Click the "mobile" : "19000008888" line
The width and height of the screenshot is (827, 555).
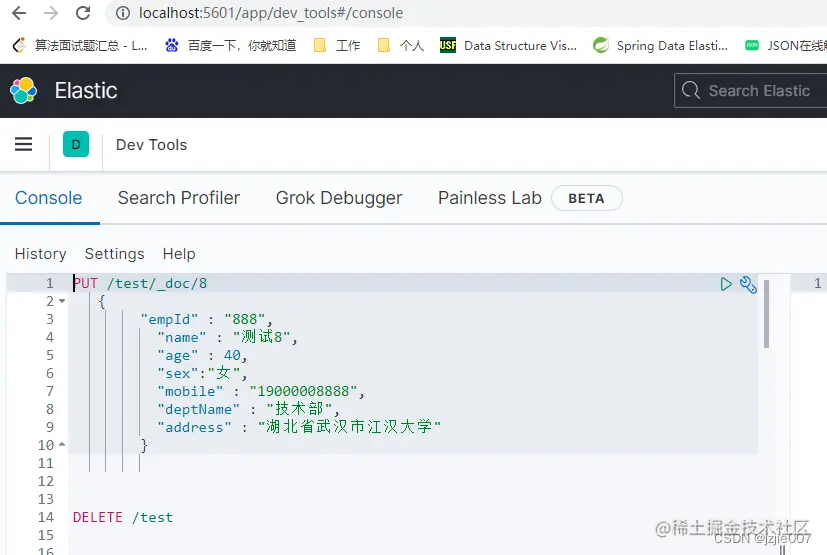click(261, 391)
